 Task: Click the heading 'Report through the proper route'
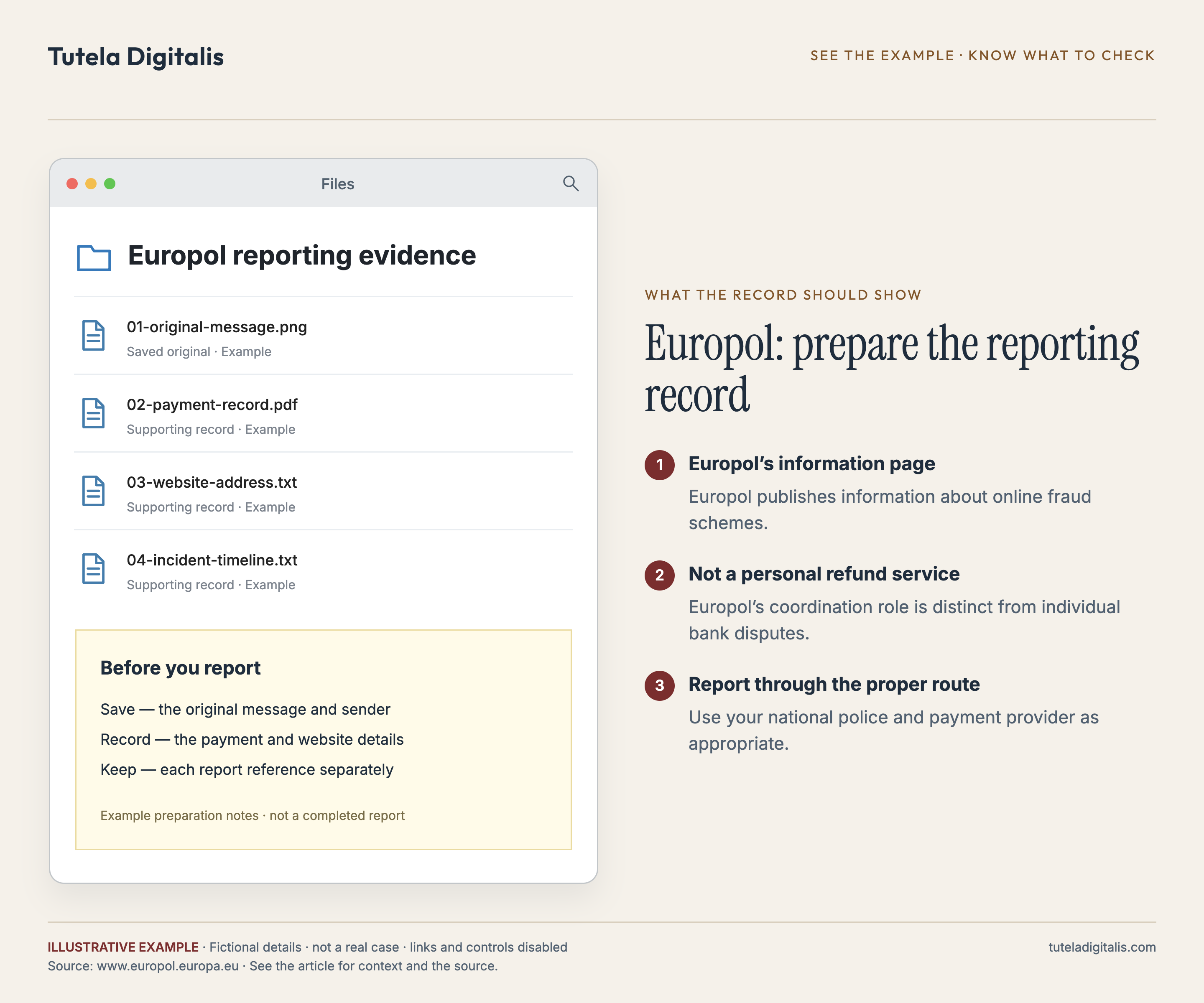click(x=834, y=684)
